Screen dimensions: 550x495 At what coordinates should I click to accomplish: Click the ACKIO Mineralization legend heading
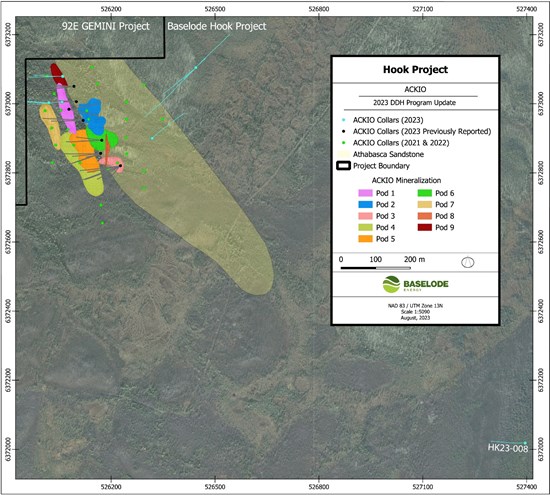point(406,180)
